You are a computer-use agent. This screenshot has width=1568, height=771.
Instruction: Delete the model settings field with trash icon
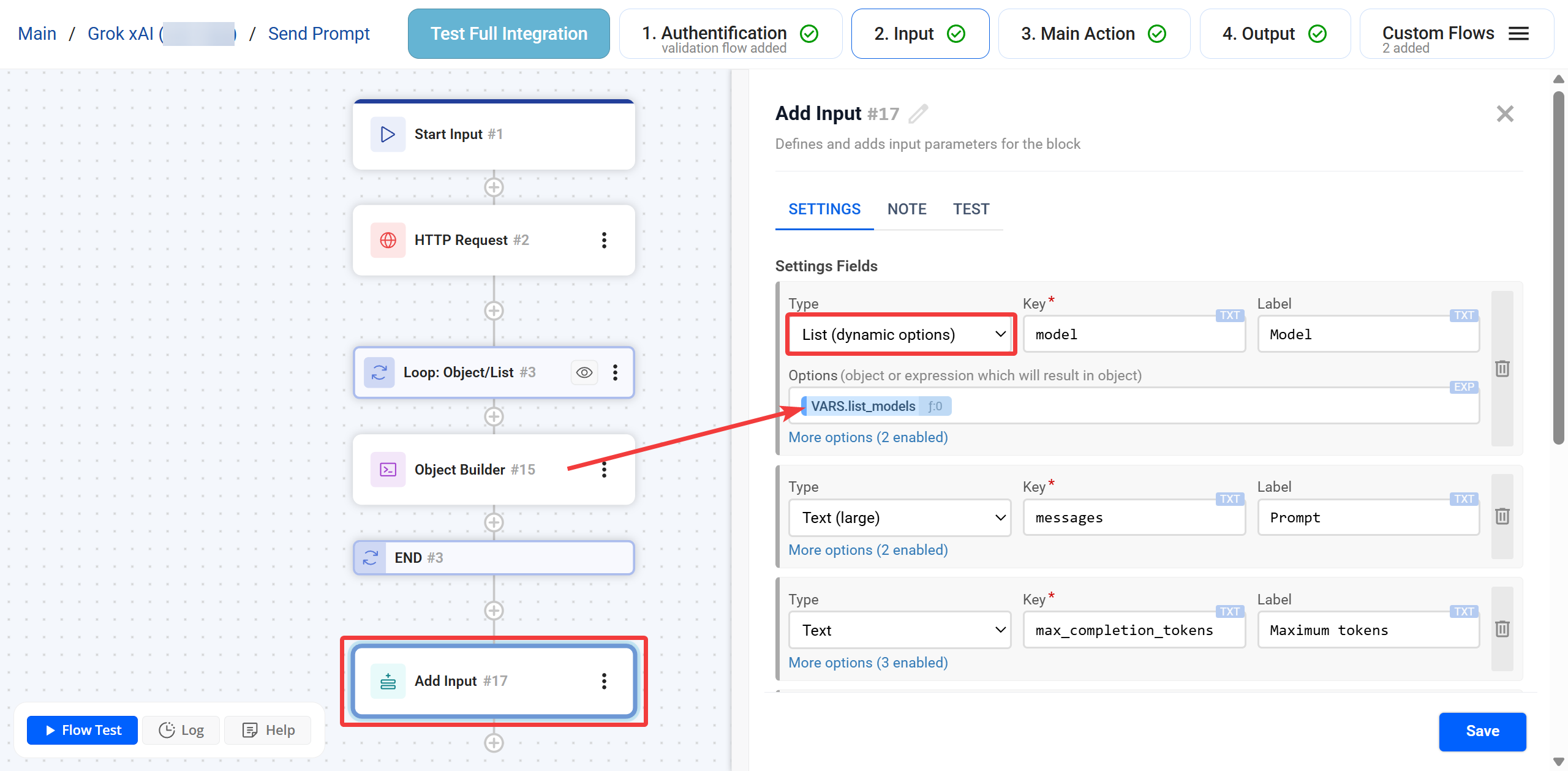1502,369
